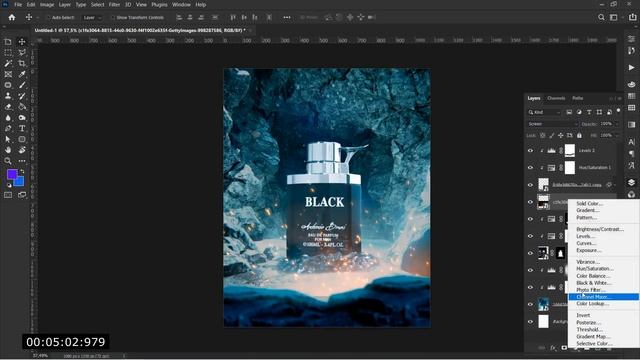The image size is (640, 360).
Task: Open the Auto-Select Layer dropdown
Action: pyautogui.click(x=92, y=18)
